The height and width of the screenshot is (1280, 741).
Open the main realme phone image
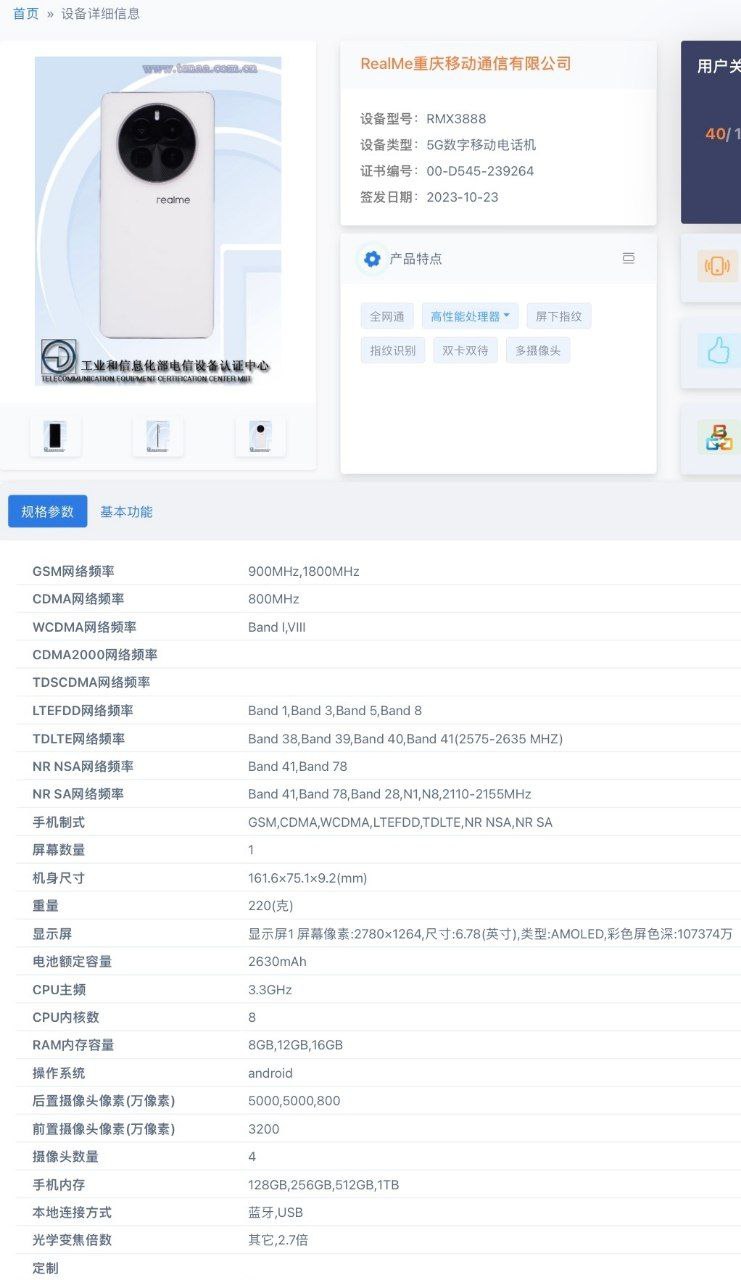coord(158,221)
